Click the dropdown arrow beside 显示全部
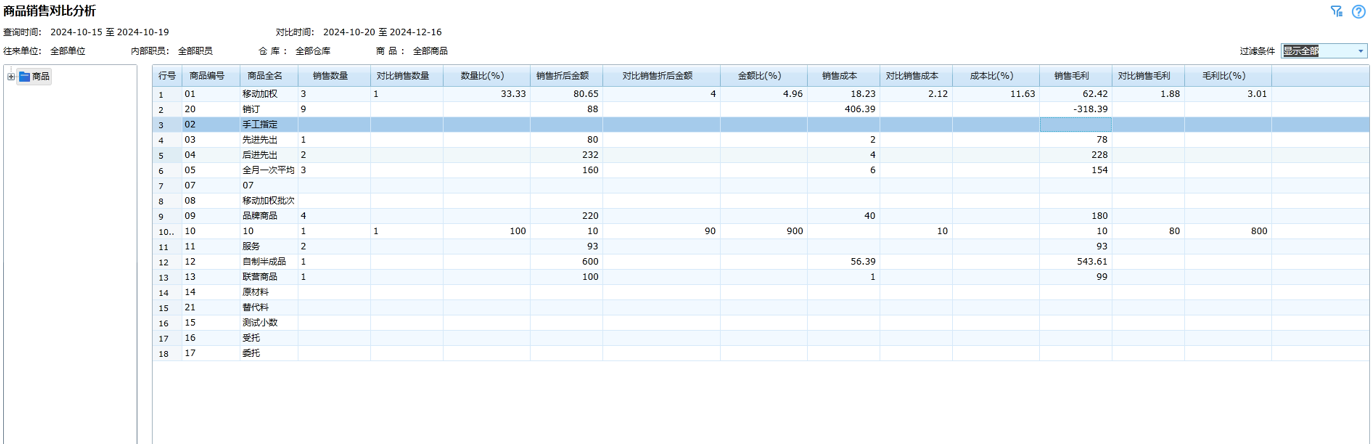 [1360, 51]
